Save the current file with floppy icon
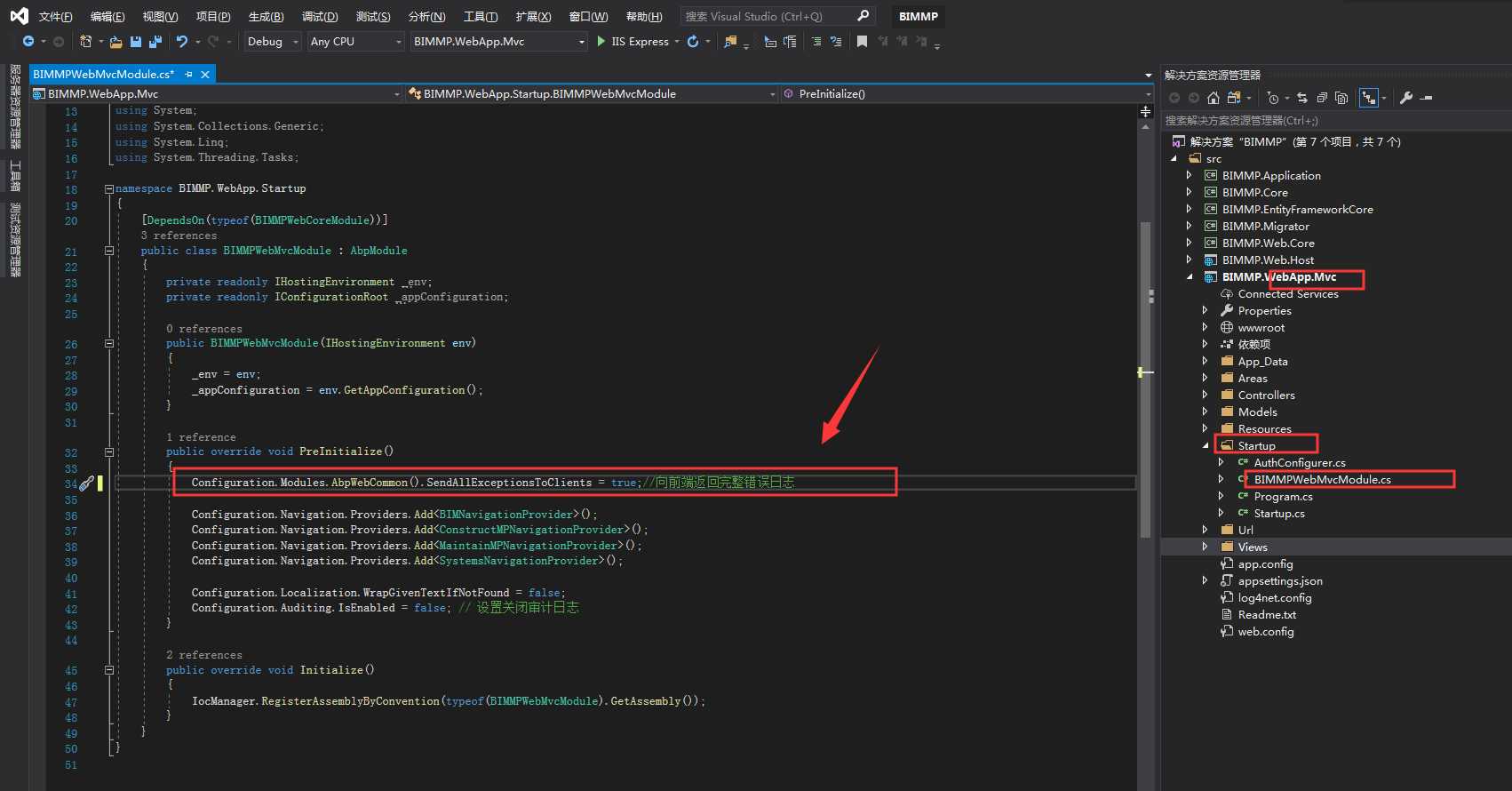 point(136,41)
